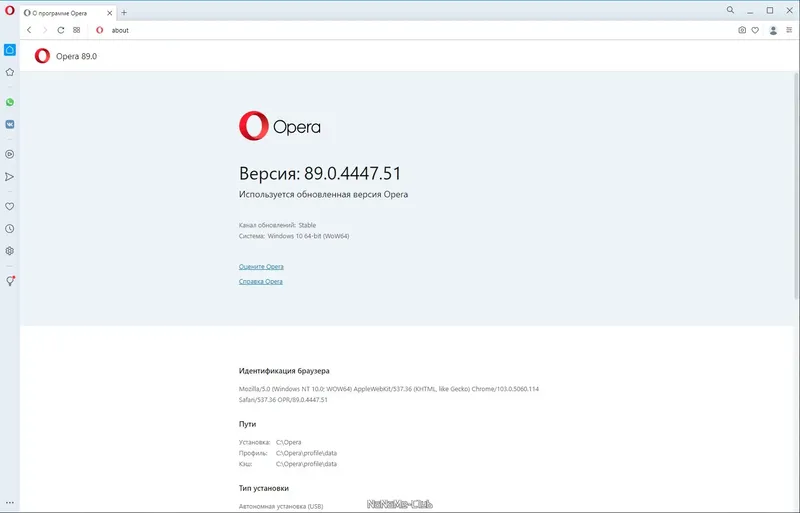Open a new tab with plus button
Viewport: 800px width, 513px height.
point(124,13)
